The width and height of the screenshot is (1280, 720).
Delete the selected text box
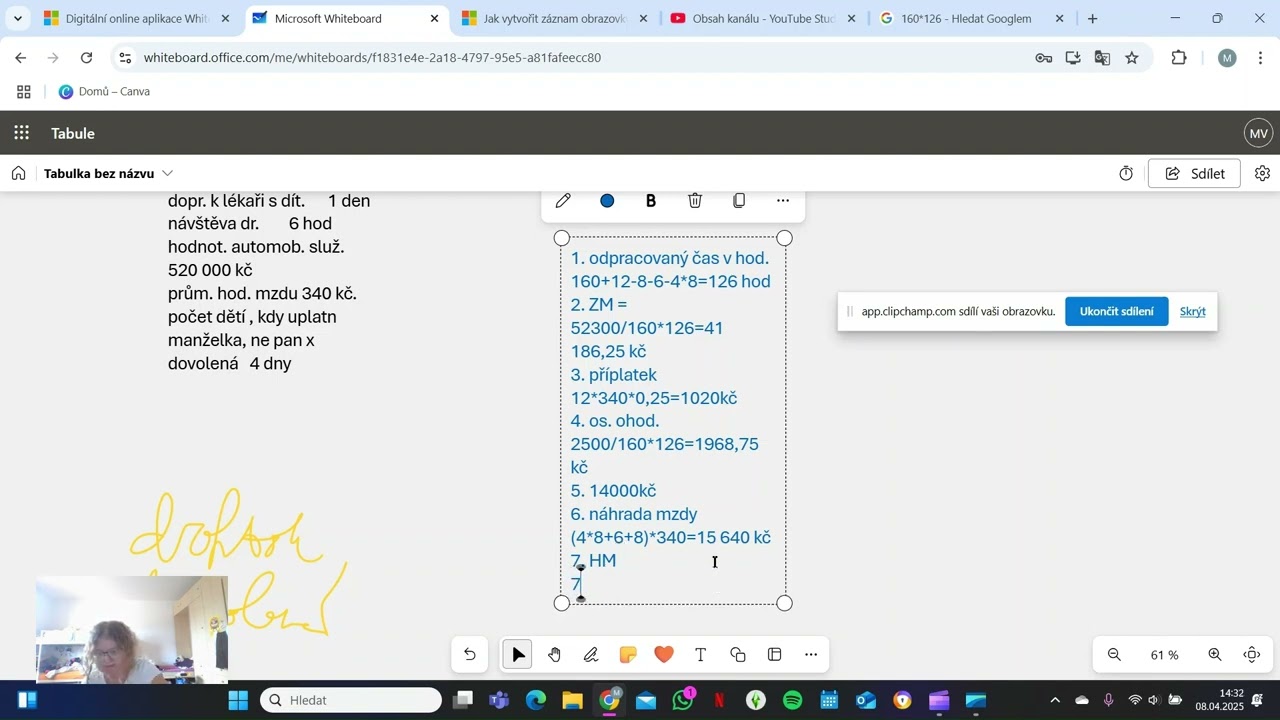(x=695, y=201)
